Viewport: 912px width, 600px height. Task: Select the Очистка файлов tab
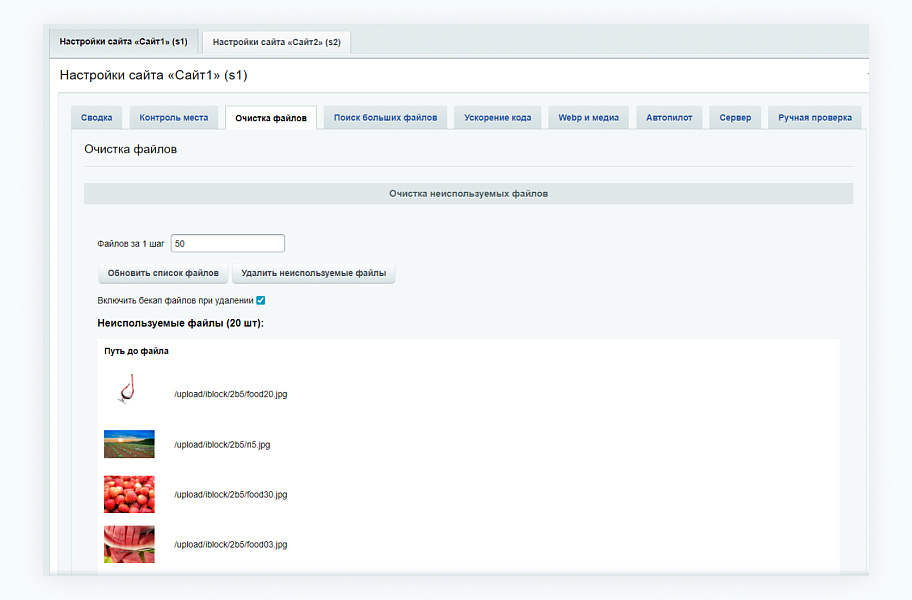click(271, 117)
